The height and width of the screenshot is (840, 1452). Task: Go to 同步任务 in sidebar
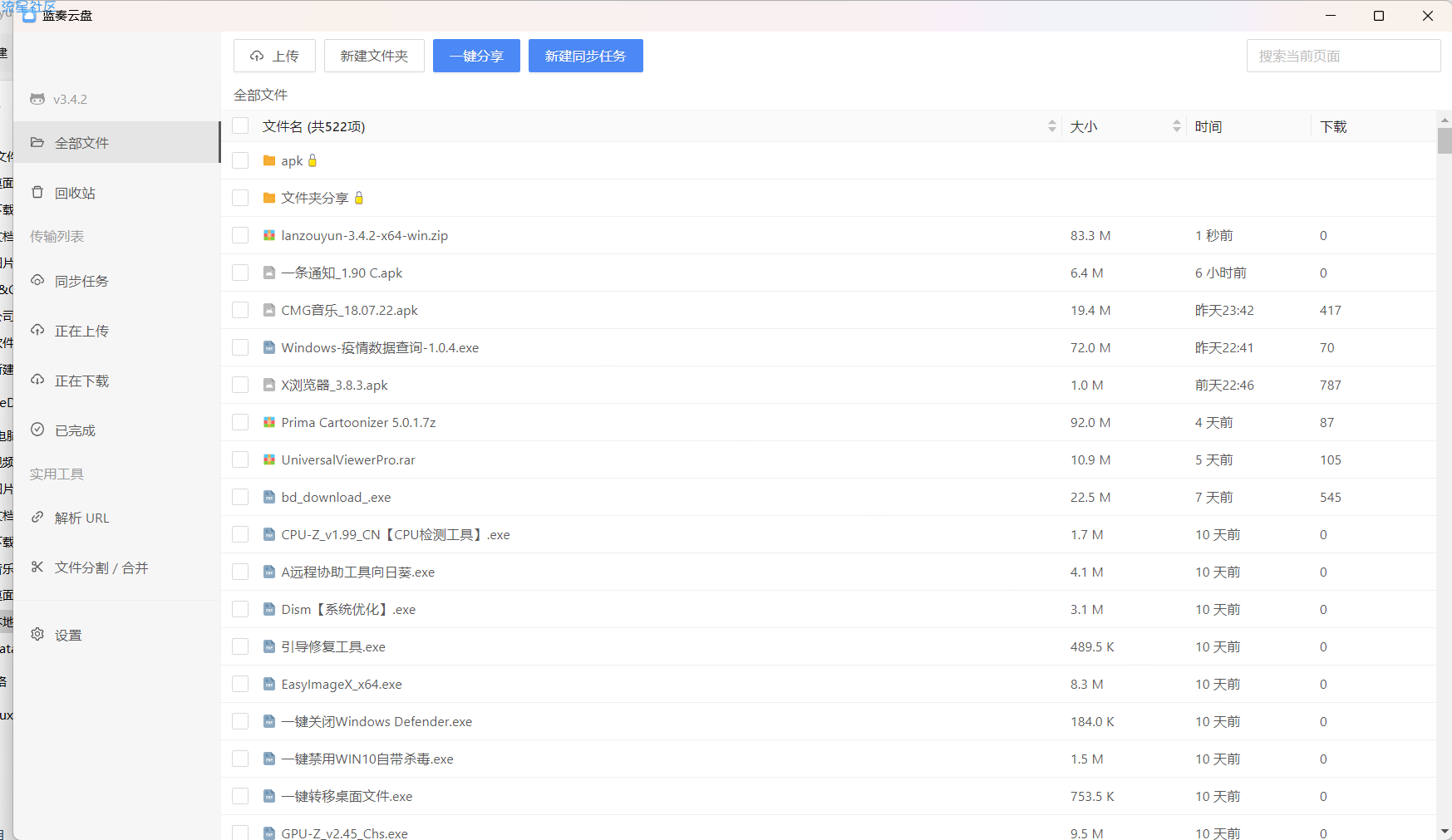click(116, 280)
